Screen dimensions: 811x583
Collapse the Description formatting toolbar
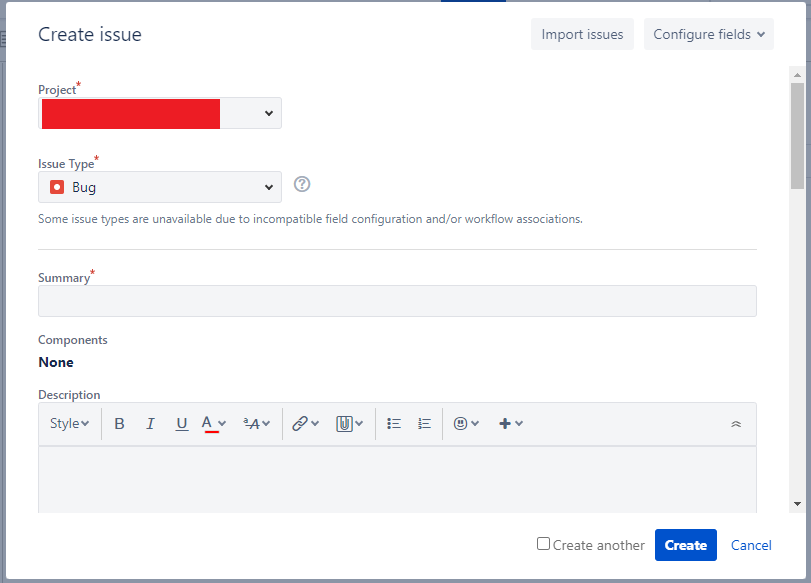tap(735, 423)
